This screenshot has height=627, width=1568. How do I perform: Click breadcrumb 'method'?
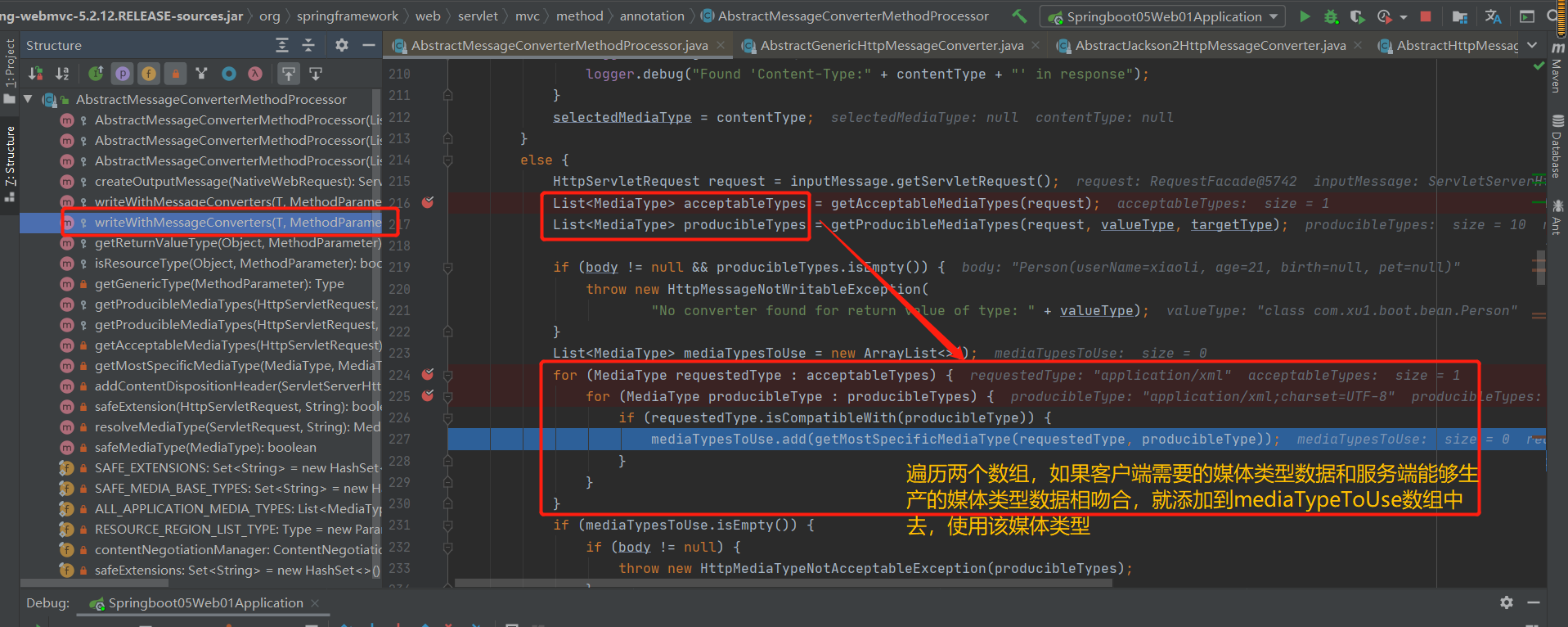click(579, 16)
